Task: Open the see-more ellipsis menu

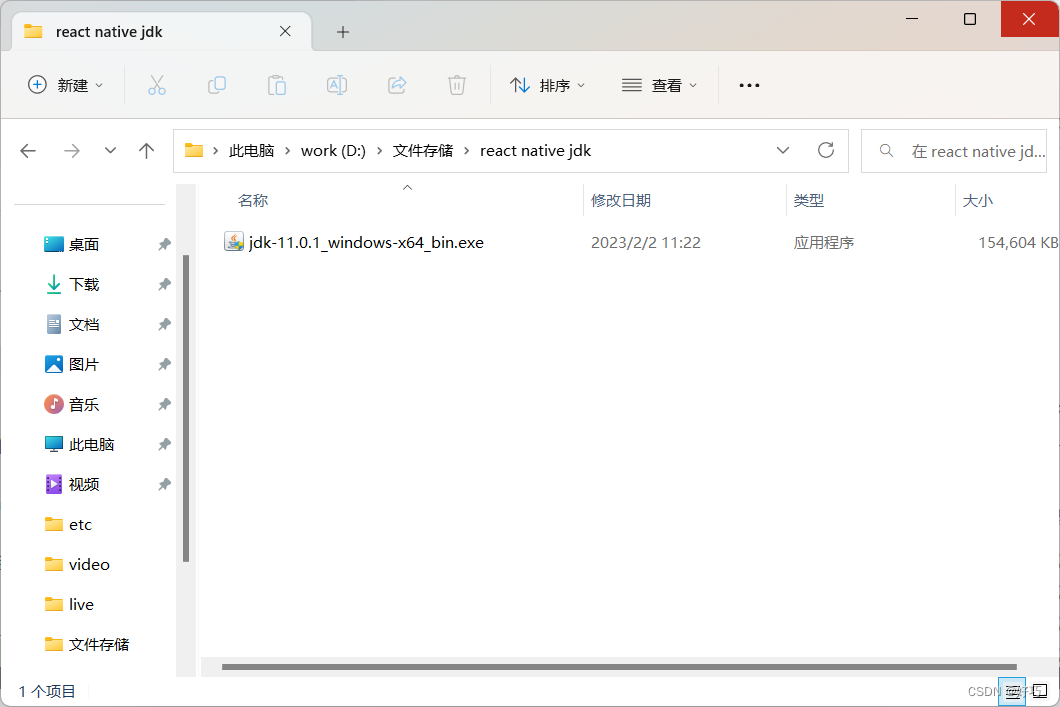Action: tap(749, 85)
